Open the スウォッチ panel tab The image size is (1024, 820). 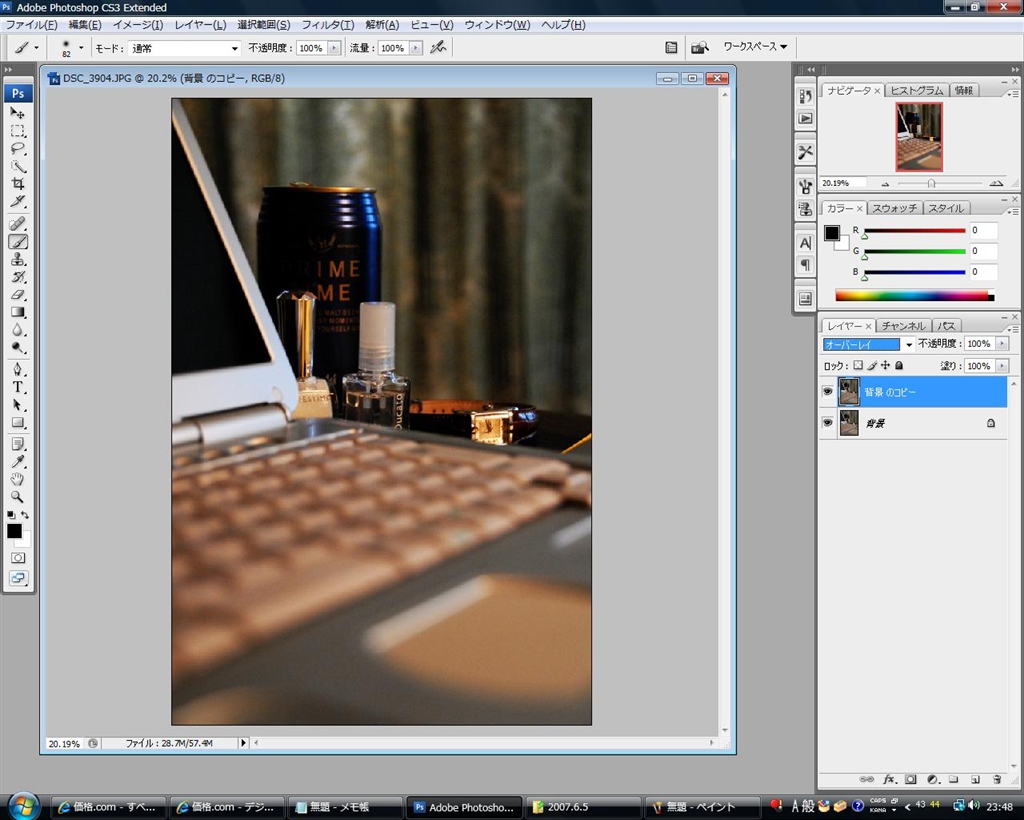(894, 208)
